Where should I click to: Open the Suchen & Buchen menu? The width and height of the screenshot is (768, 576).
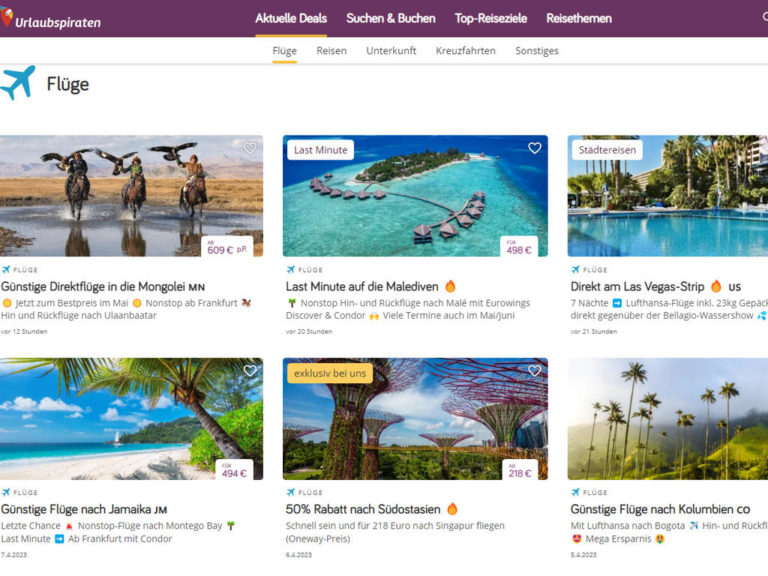(391, 19)
